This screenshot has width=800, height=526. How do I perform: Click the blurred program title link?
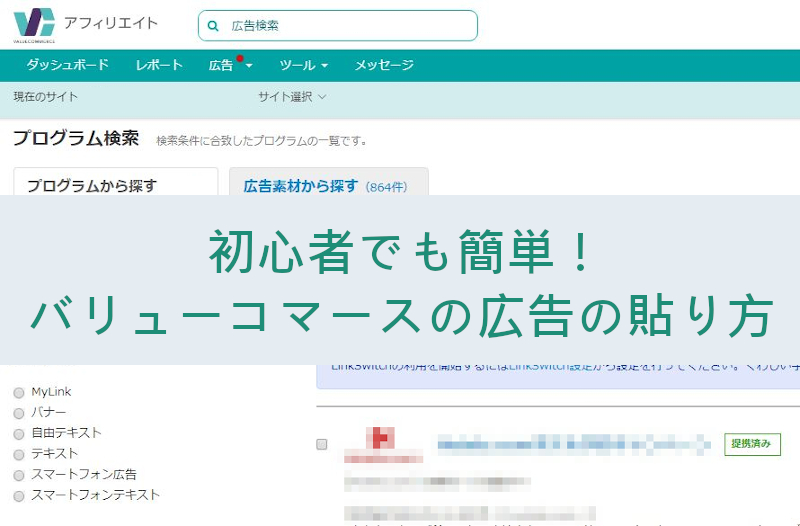coord(574,444)
